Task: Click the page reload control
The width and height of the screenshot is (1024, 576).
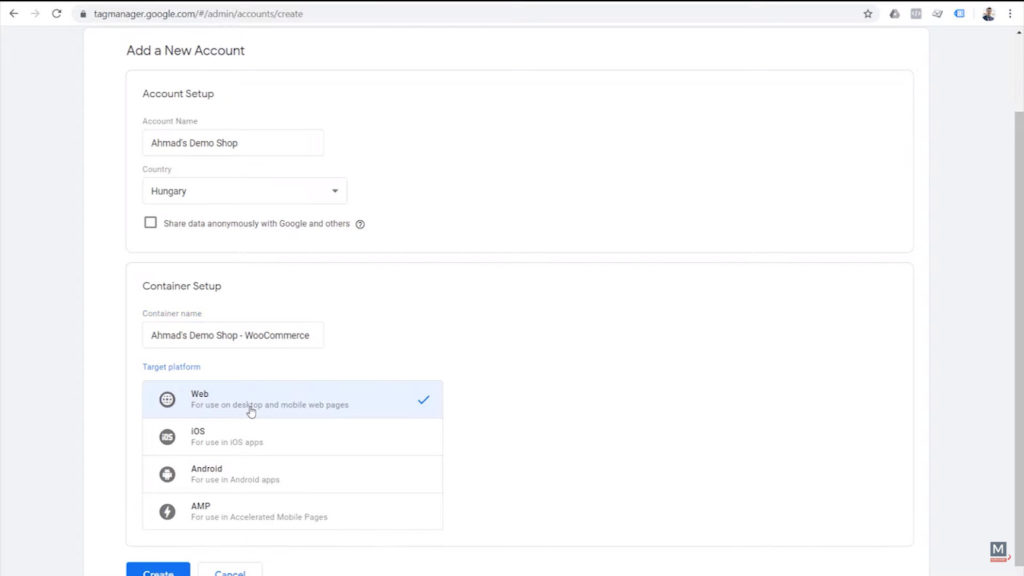Action: [x=56, y=13]
